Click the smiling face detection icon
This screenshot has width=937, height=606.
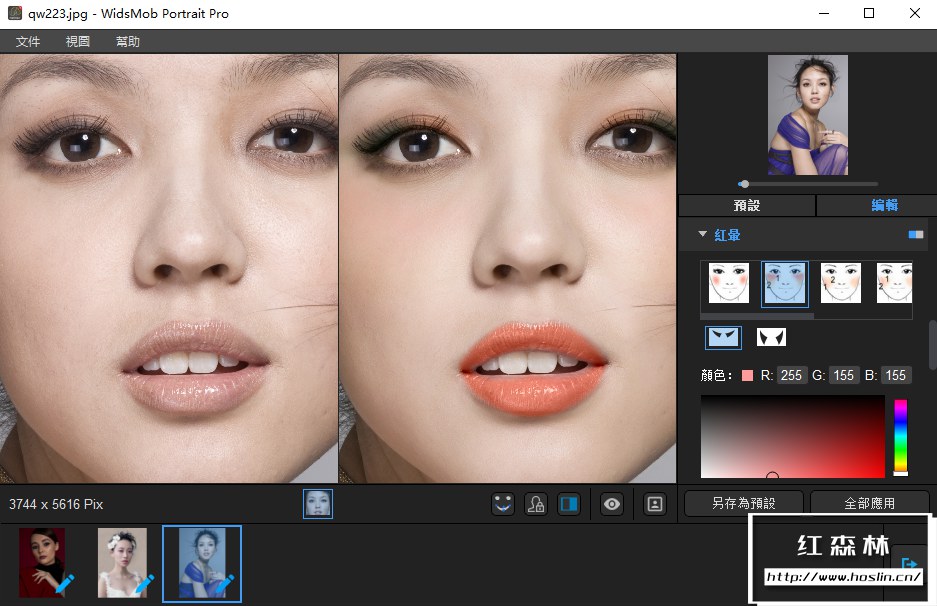503,504
